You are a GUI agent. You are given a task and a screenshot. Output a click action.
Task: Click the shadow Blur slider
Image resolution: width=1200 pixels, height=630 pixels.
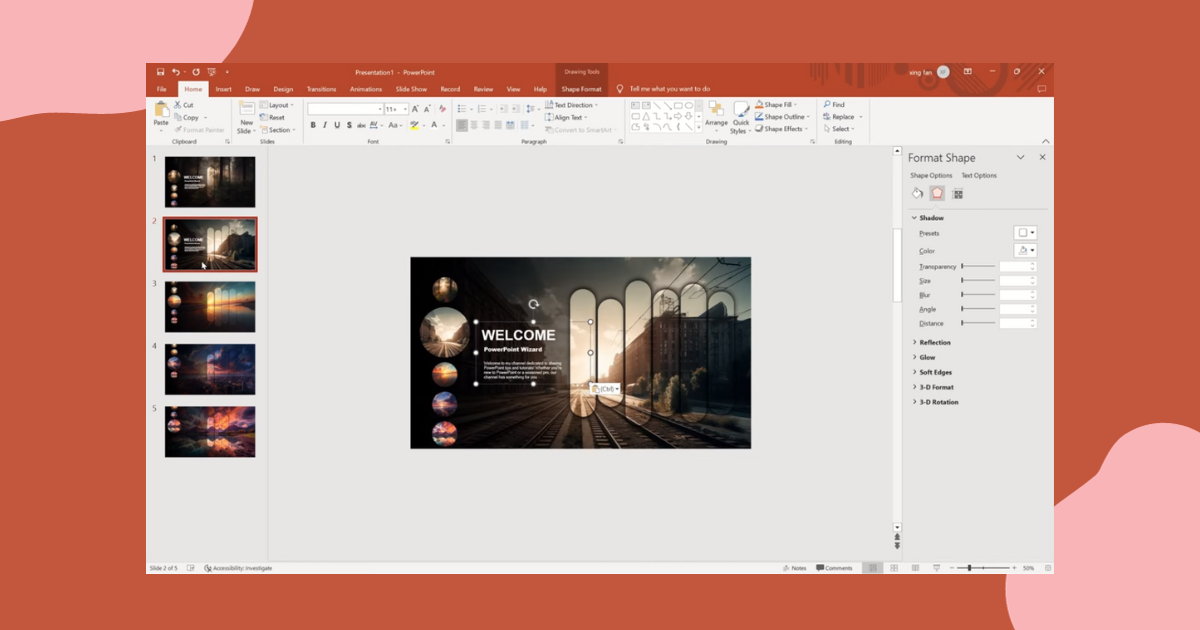pyautogui.click(x=978, y=295)
